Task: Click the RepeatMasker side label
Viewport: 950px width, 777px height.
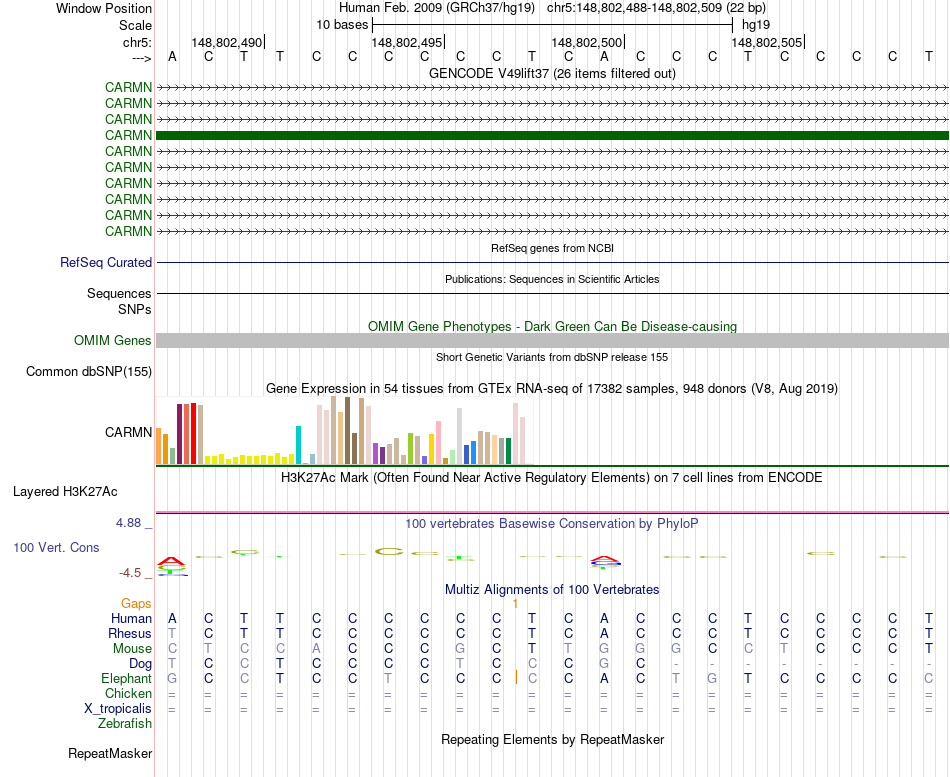Action: pyautogui.click(x=110, y=753)
